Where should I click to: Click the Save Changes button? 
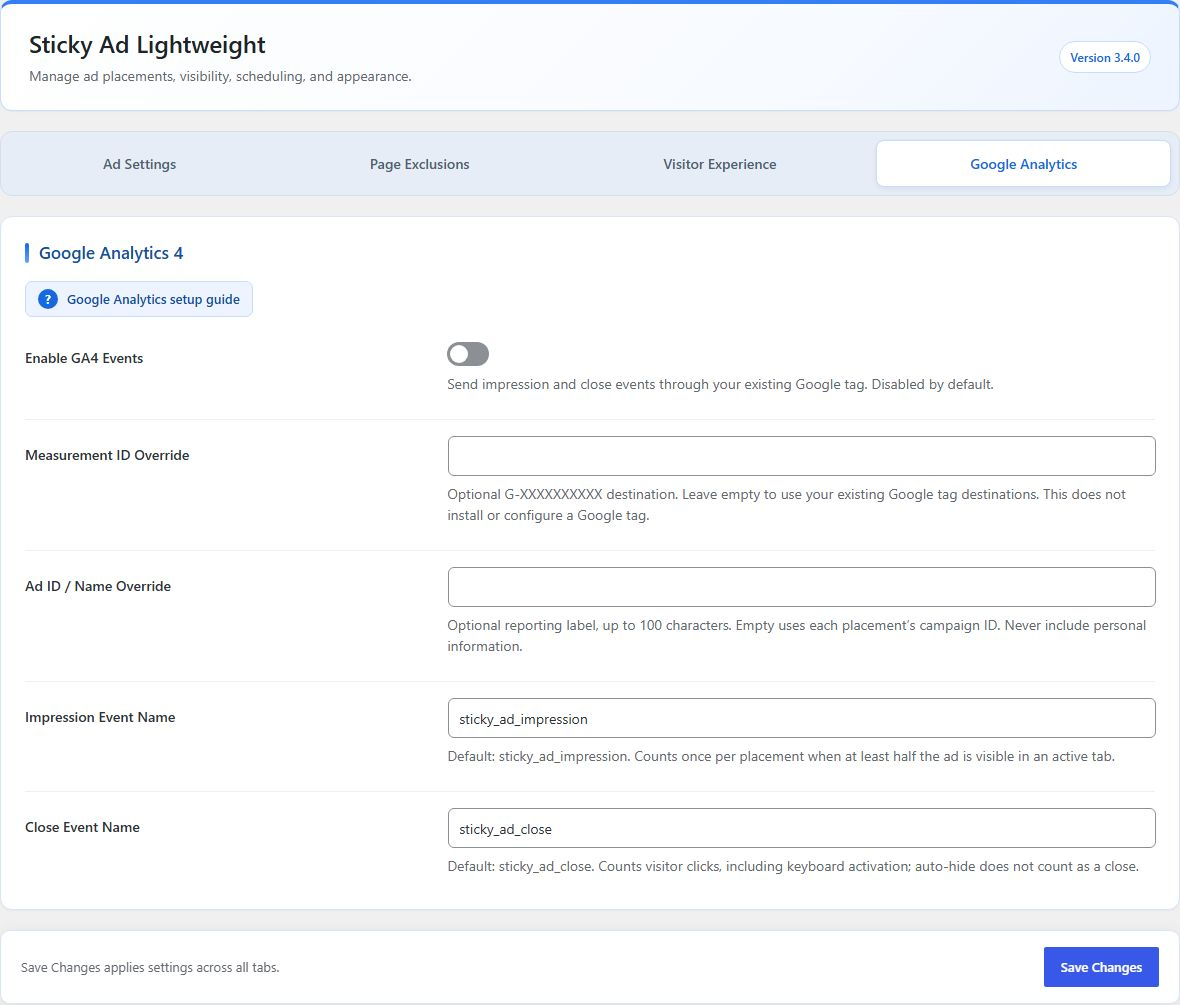coord(1100,967)
